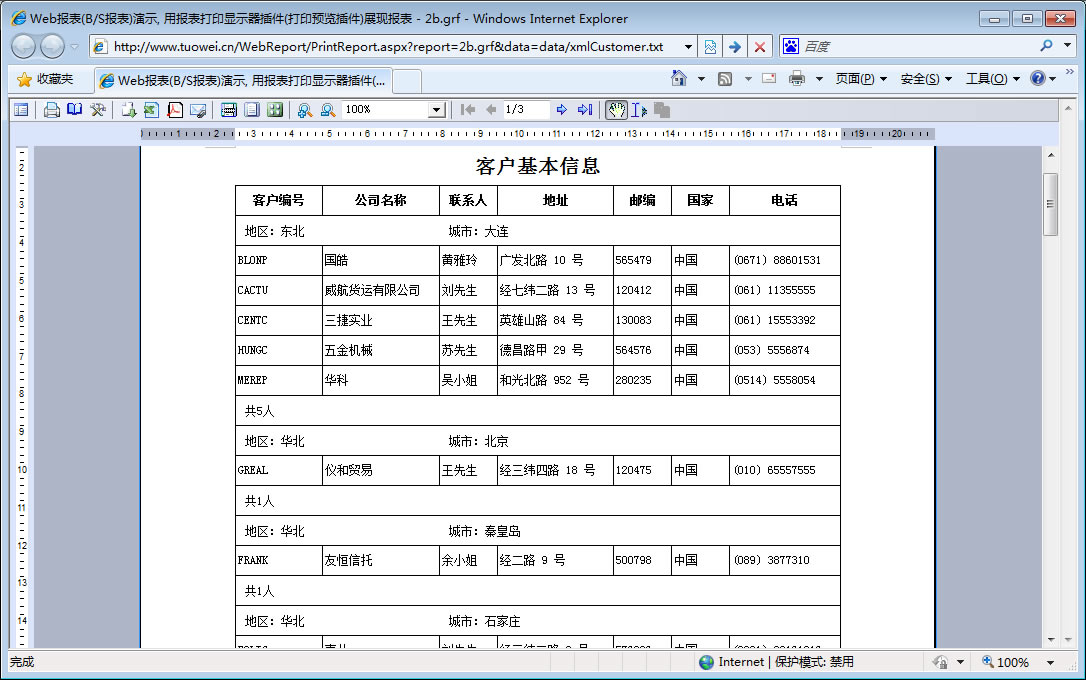1086x680 pixels.
Task: Open page setup tools icon
Action: [98, 110]
